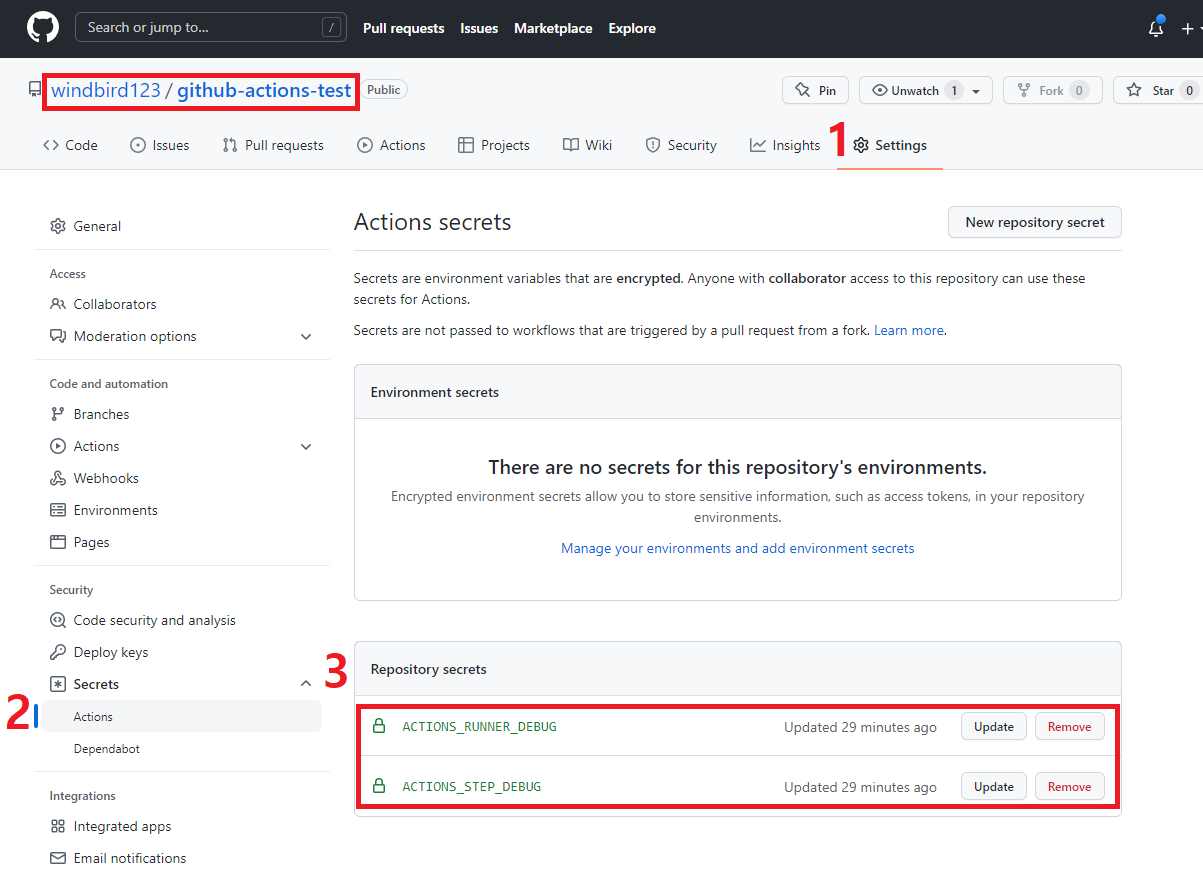Click the Learn more link
Screen dimensions: 1203x890
[x=909, y=330]
